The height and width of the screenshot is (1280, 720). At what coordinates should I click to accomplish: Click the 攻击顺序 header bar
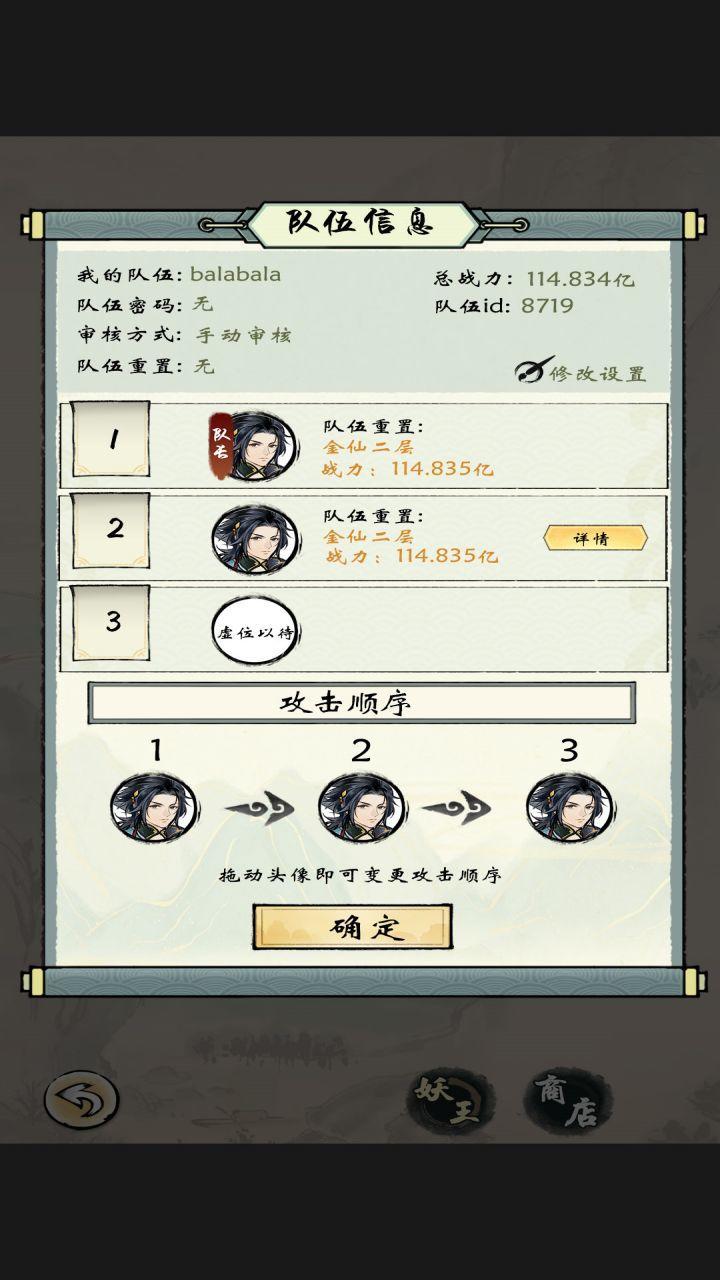tap(361, 703)
